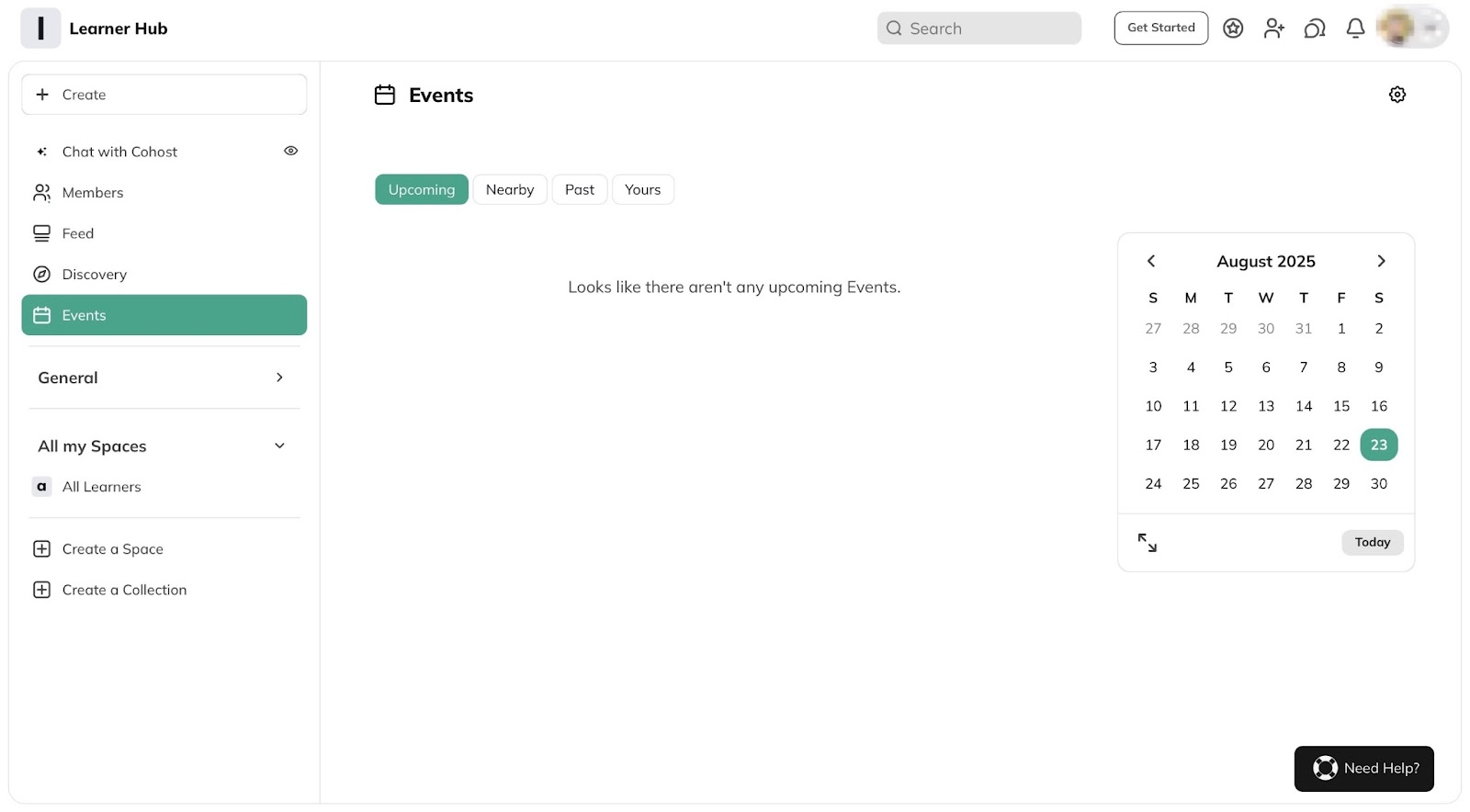Select July 27 on the calendar

coord(1153,329)
